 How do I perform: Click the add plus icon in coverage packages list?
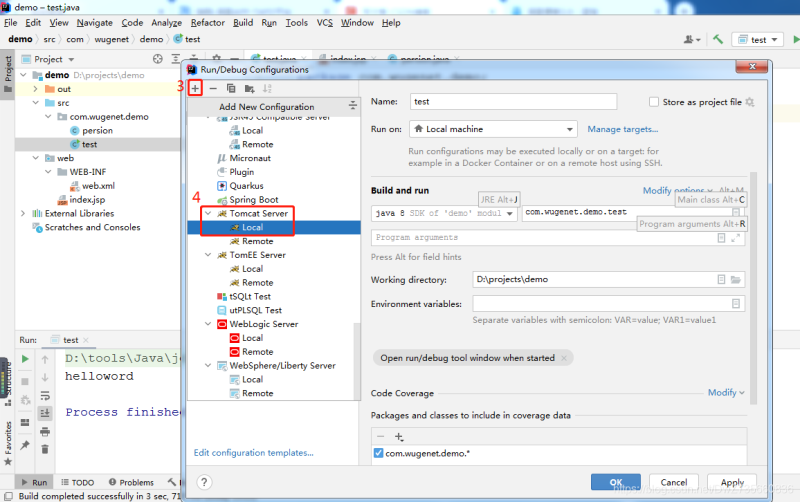(399, 437)
